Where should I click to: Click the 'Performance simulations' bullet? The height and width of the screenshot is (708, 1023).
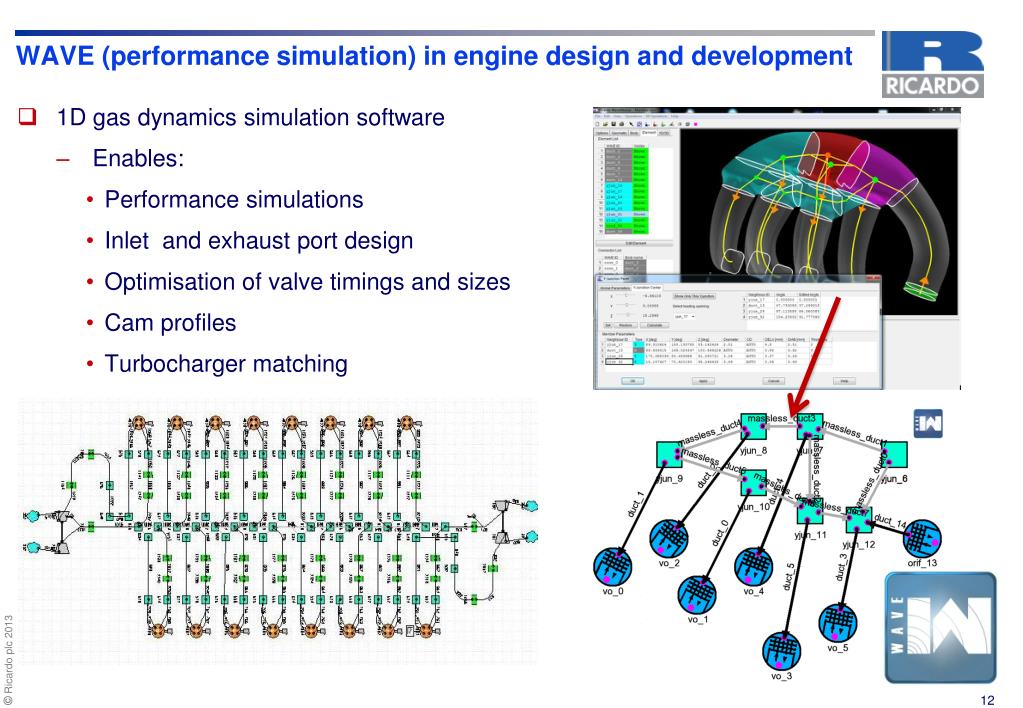tap(234, 200)
